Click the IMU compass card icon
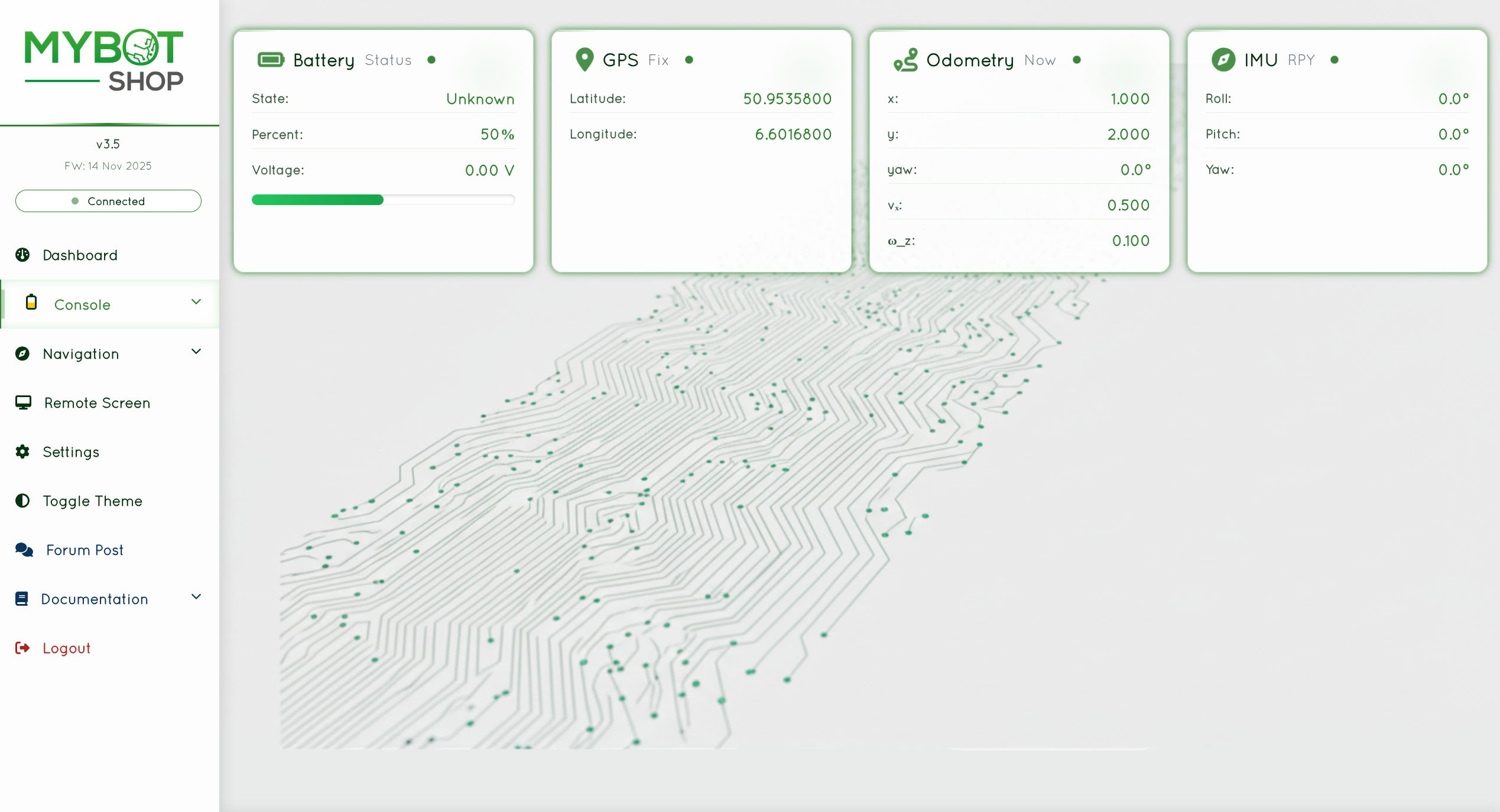1500x812 pixels. (x=1223, y=60)
